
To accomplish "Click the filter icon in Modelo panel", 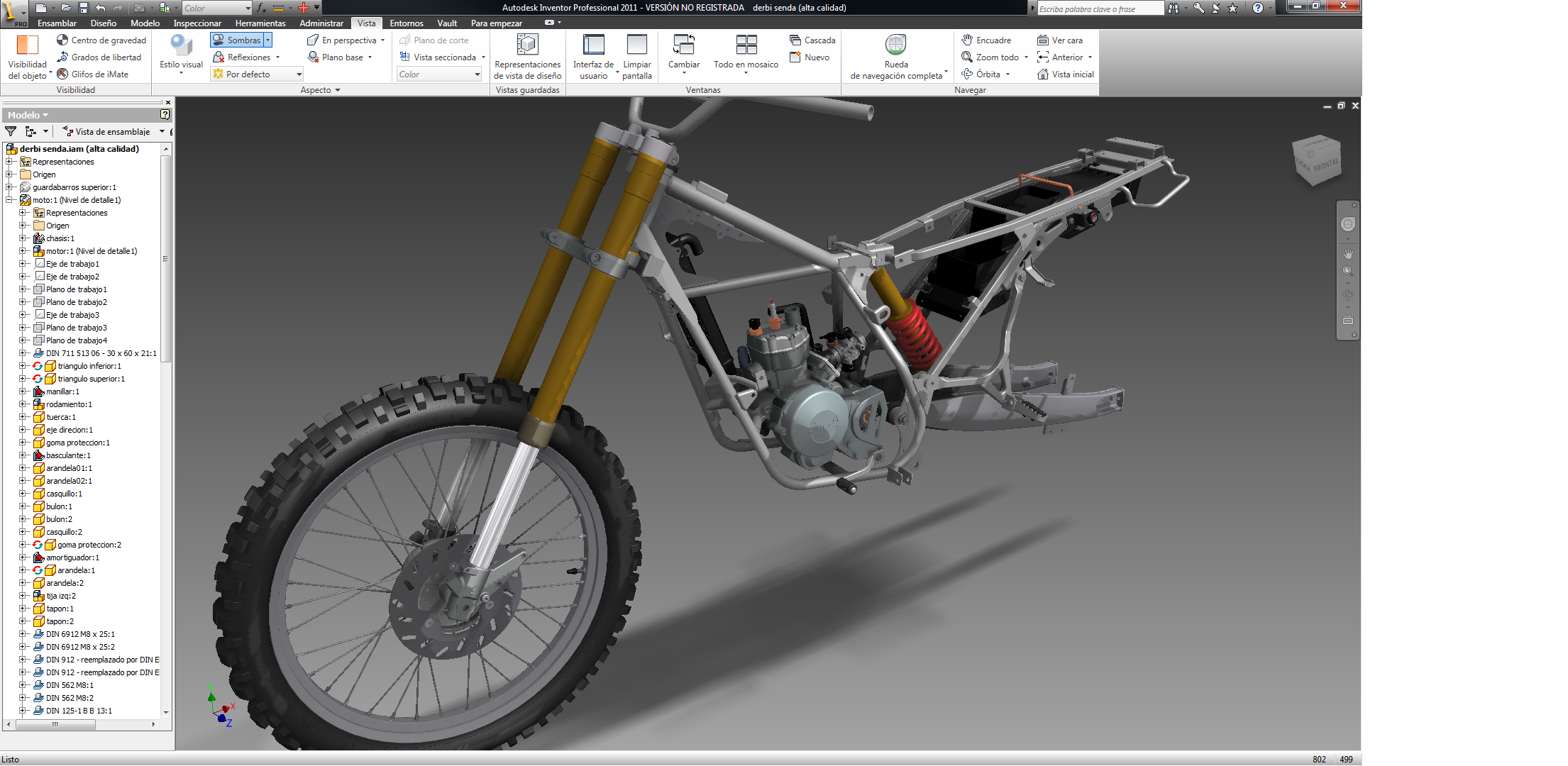I will [x=11, y=131].
